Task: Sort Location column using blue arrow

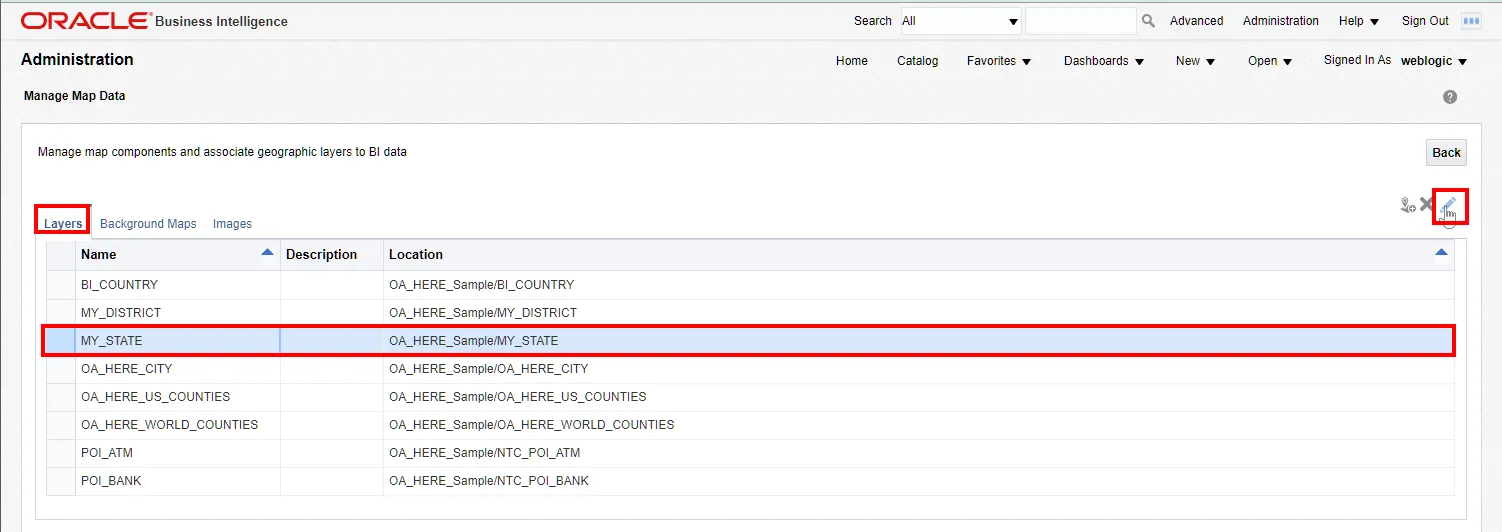Action: [1441, 253]
